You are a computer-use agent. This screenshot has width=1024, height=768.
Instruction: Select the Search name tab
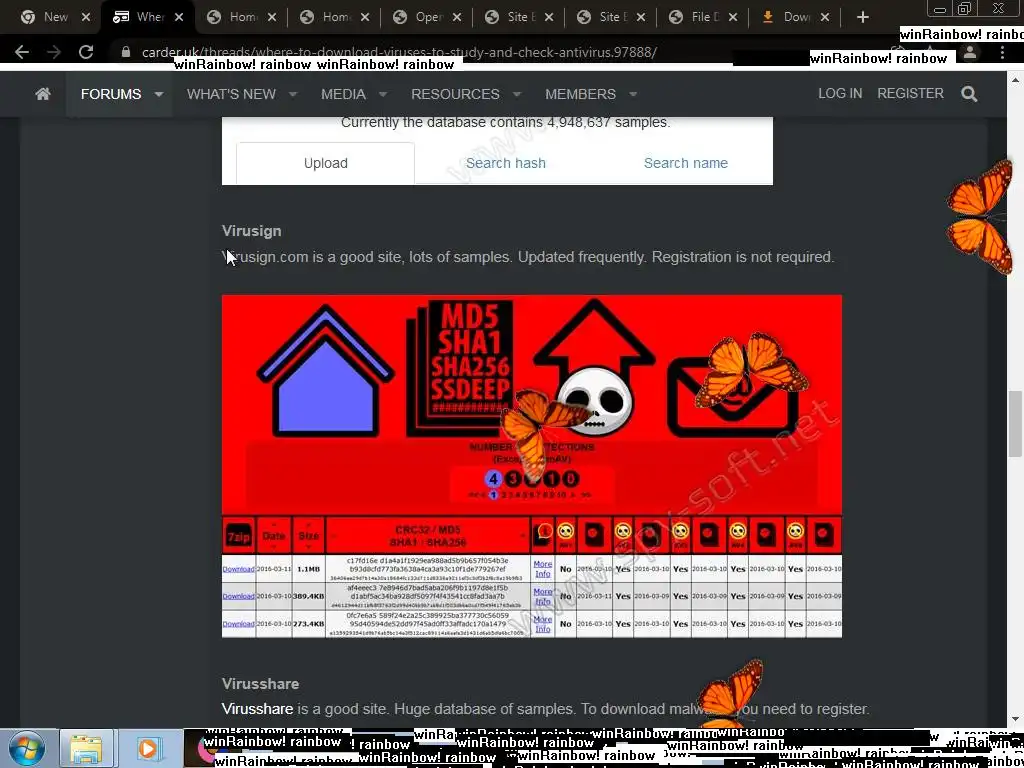686,163
